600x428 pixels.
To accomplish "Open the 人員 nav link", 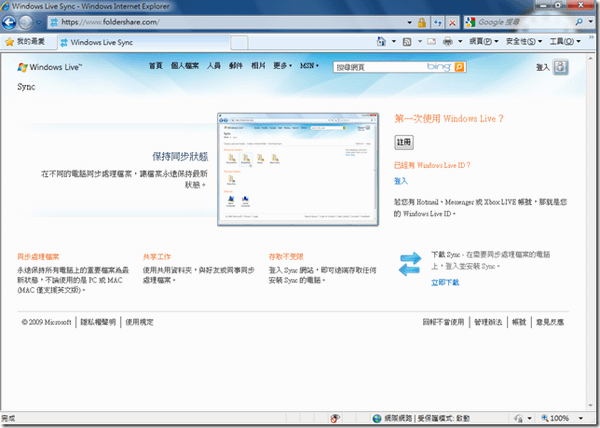I will [214, 66].
